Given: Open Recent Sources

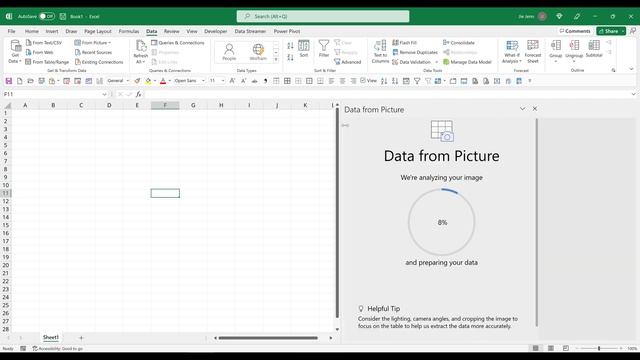Looking at the screenshot, I should (x=93, y=52).
